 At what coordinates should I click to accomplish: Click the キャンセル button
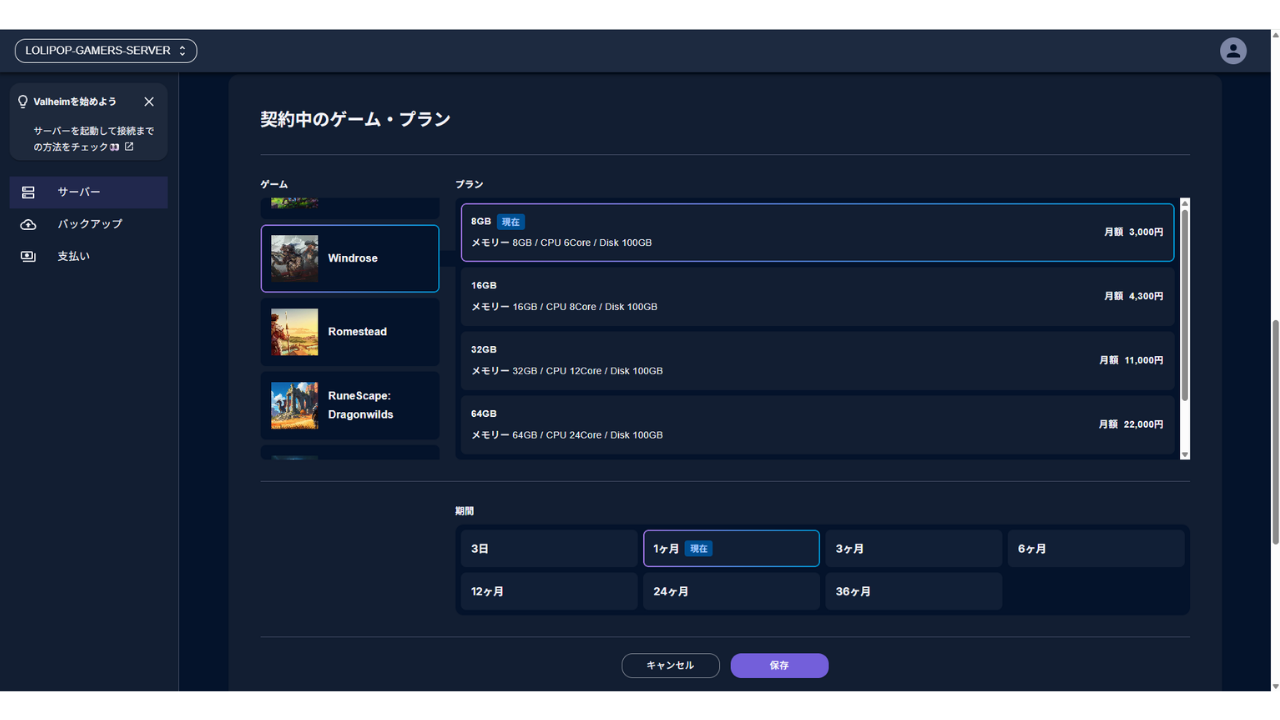click(x=670, y=666)
